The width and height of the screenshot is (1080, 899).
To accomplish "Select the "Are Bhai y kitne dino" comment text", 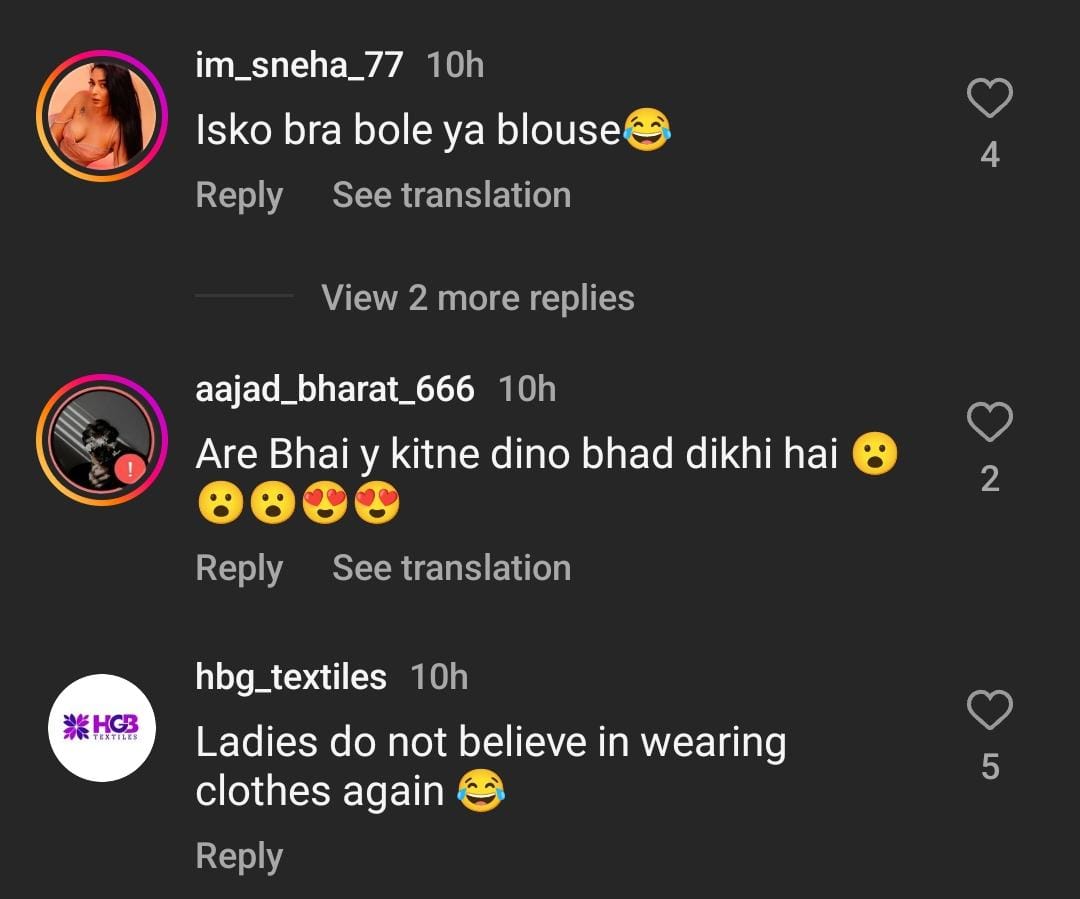I will coord(516,456).
